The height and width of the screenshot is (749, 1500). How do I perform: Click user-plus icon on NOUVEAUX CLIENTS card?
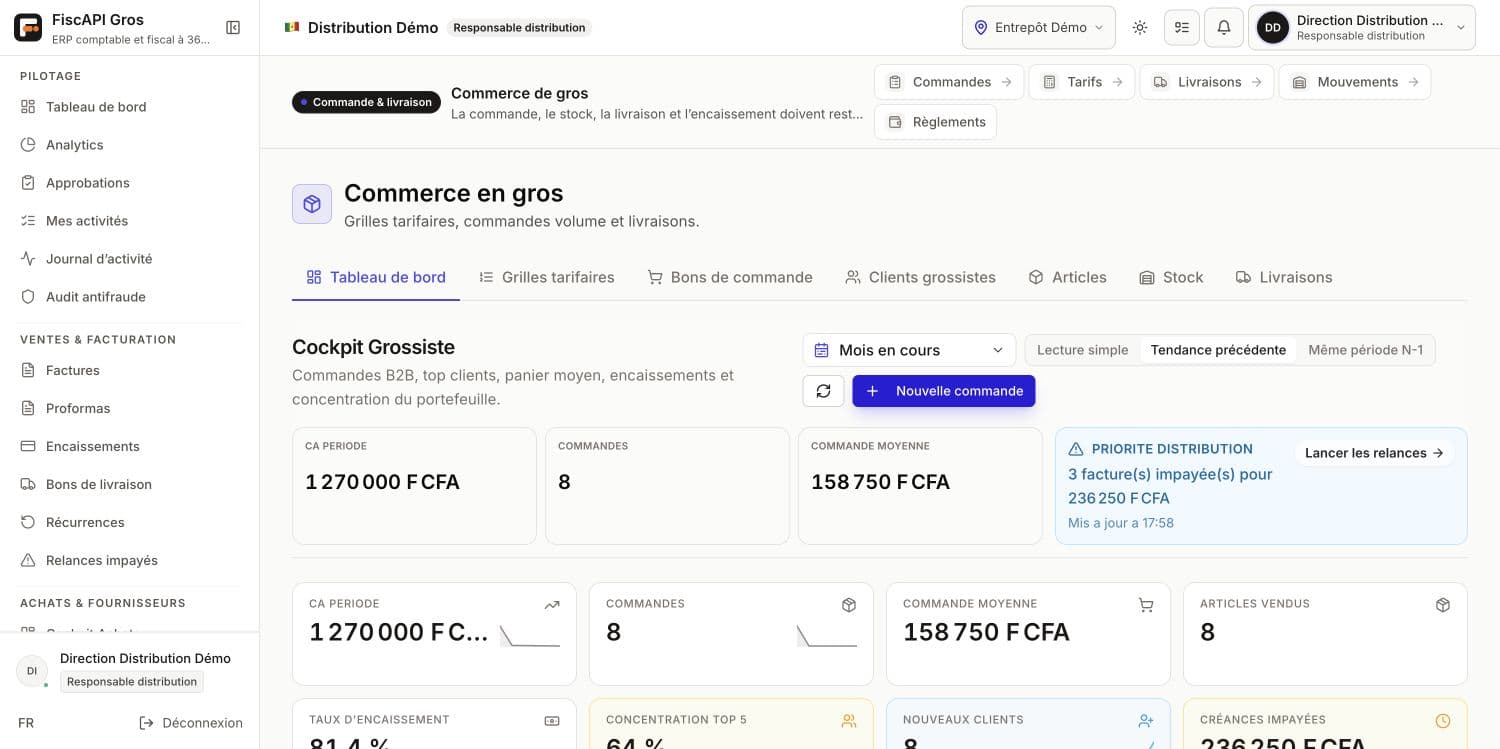pyautogui.click(x=1146, y=721)
